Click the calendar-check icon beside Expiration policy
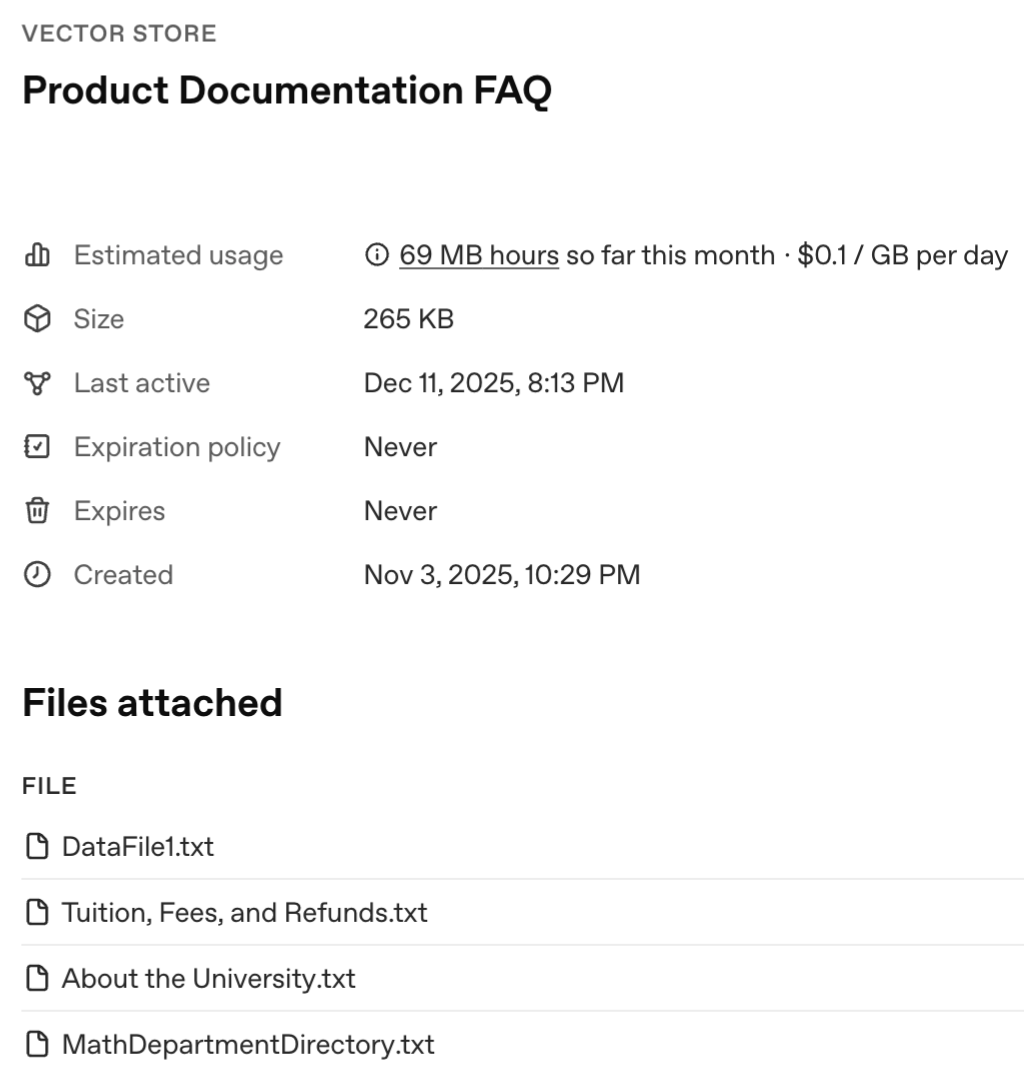This screenshot has width=1024, height=1080. click(x=37, y=447)
